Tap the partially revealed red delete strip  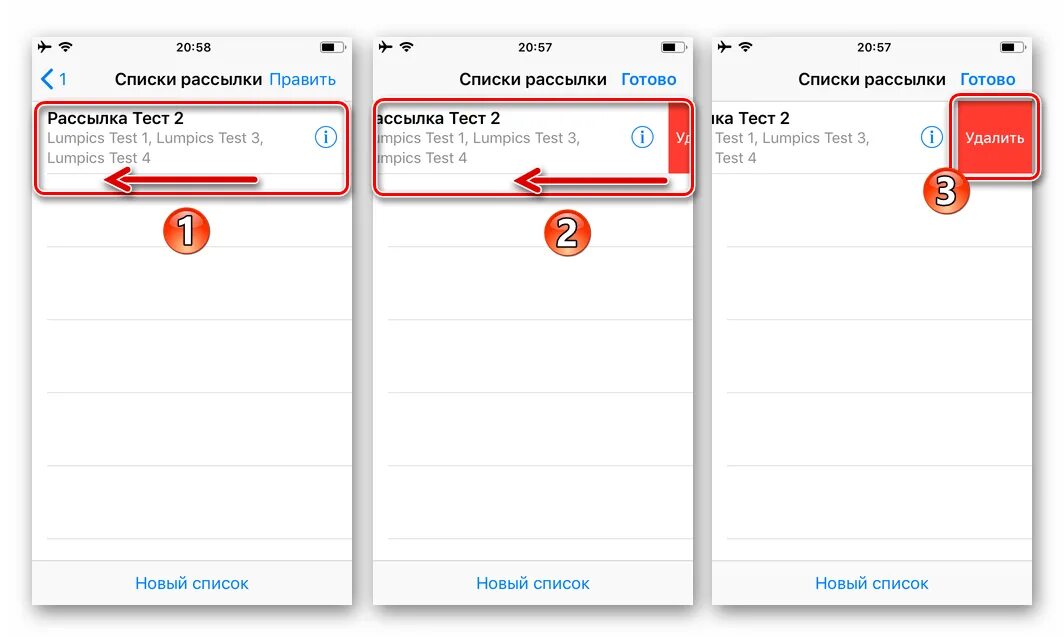[679, 138]
